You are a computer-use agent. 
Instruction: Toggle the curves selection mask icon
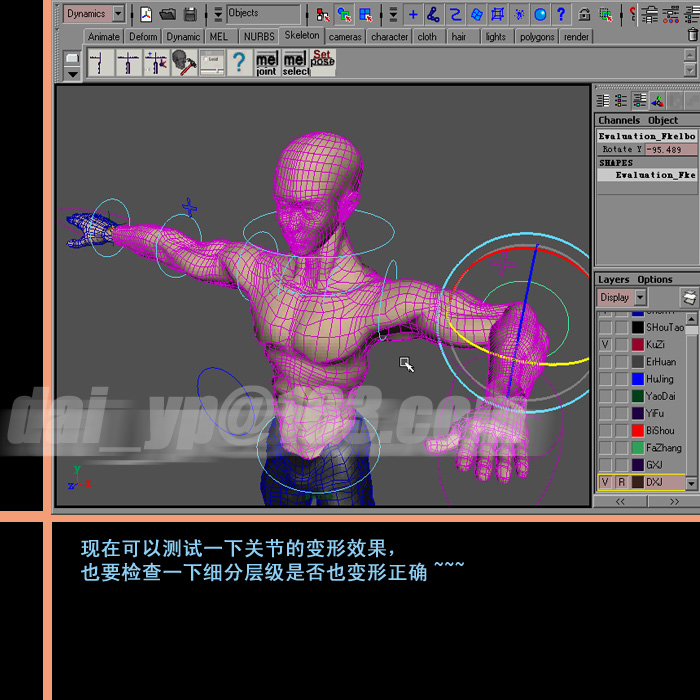pos(455,14)
